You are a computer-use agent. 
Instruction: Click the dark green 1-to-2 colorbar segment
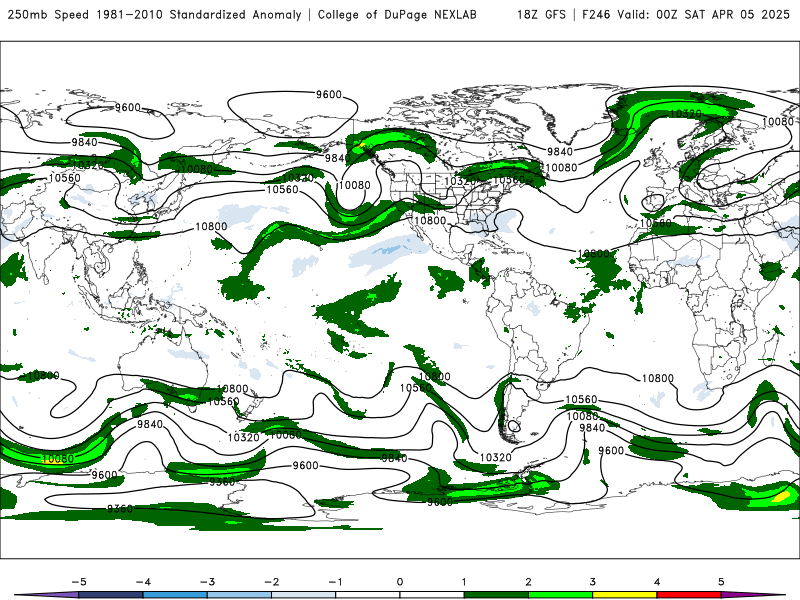tap(496, 595)
